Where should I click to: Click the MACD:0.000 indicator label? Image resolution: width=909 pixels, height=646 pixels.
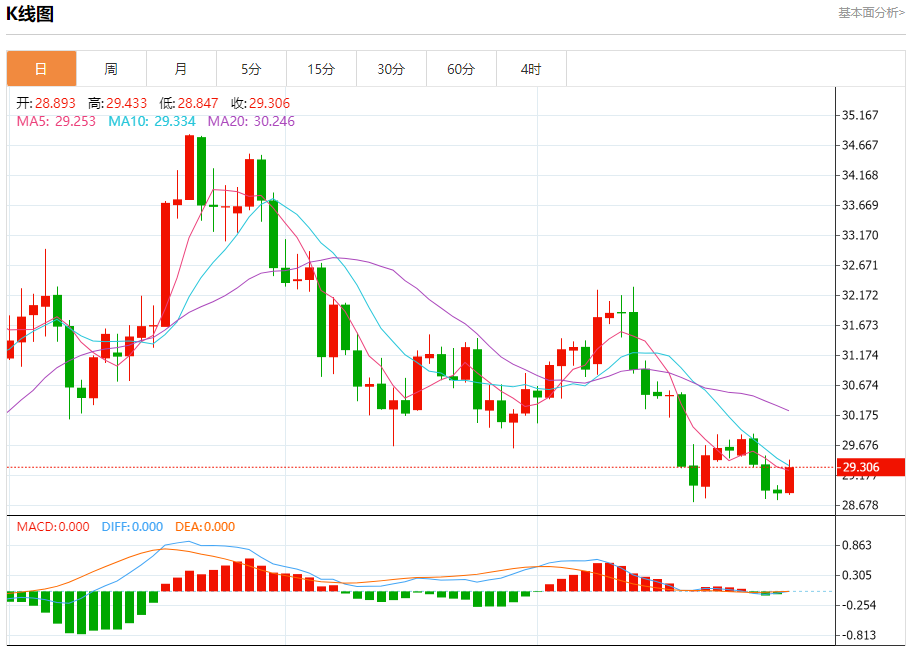(53, 527)
